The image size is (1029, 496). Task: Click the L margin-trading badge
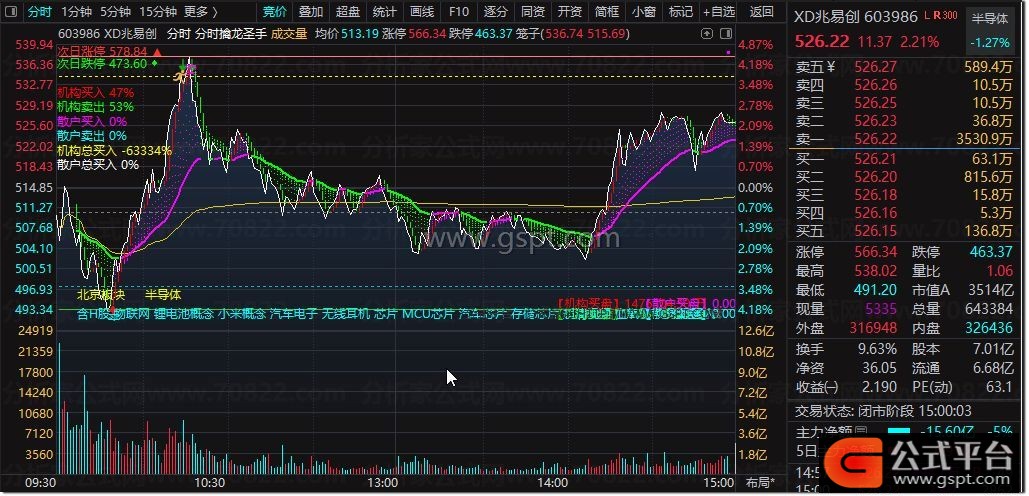927,15
